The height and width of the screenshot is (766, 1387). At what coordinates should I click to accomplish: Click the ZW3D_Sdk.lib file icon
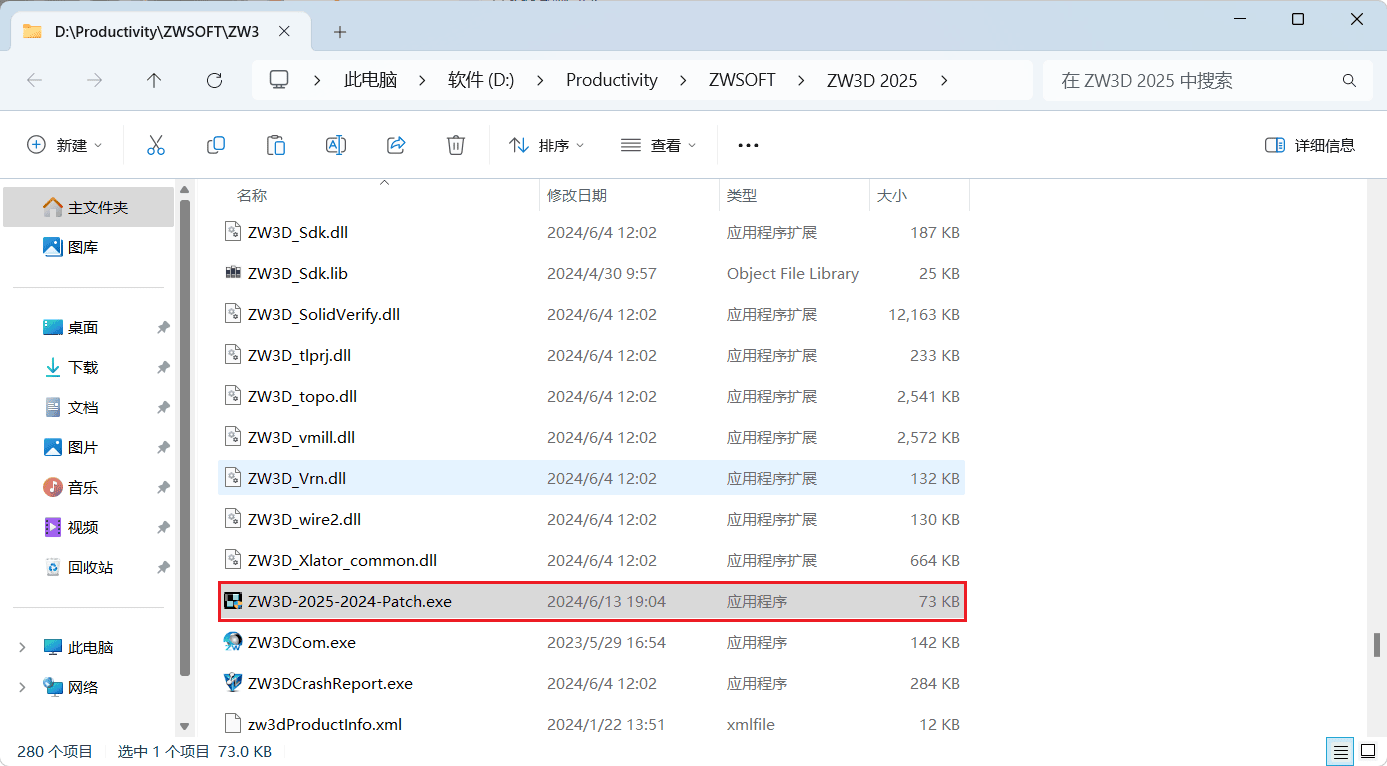(233, 273)
